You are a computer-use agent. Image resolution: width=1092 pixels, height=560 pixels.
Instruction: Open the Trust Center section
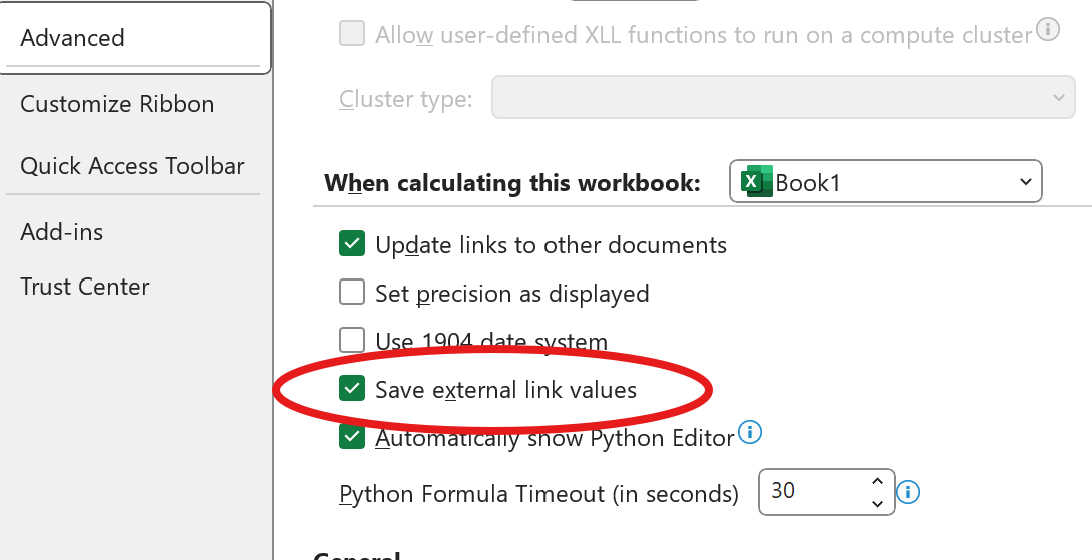(85, 287)
